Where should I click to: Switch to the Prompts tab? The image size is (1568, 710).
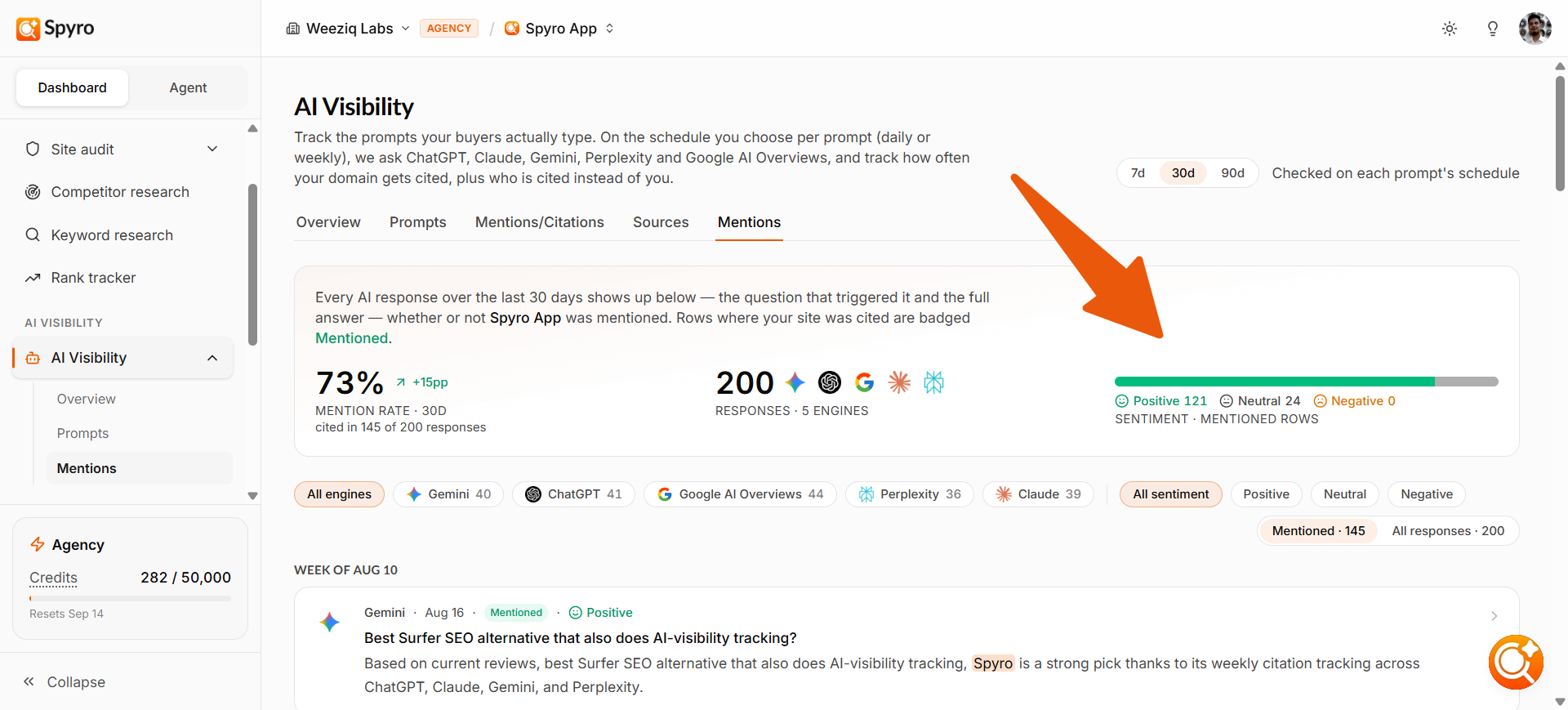click(418, 222)
